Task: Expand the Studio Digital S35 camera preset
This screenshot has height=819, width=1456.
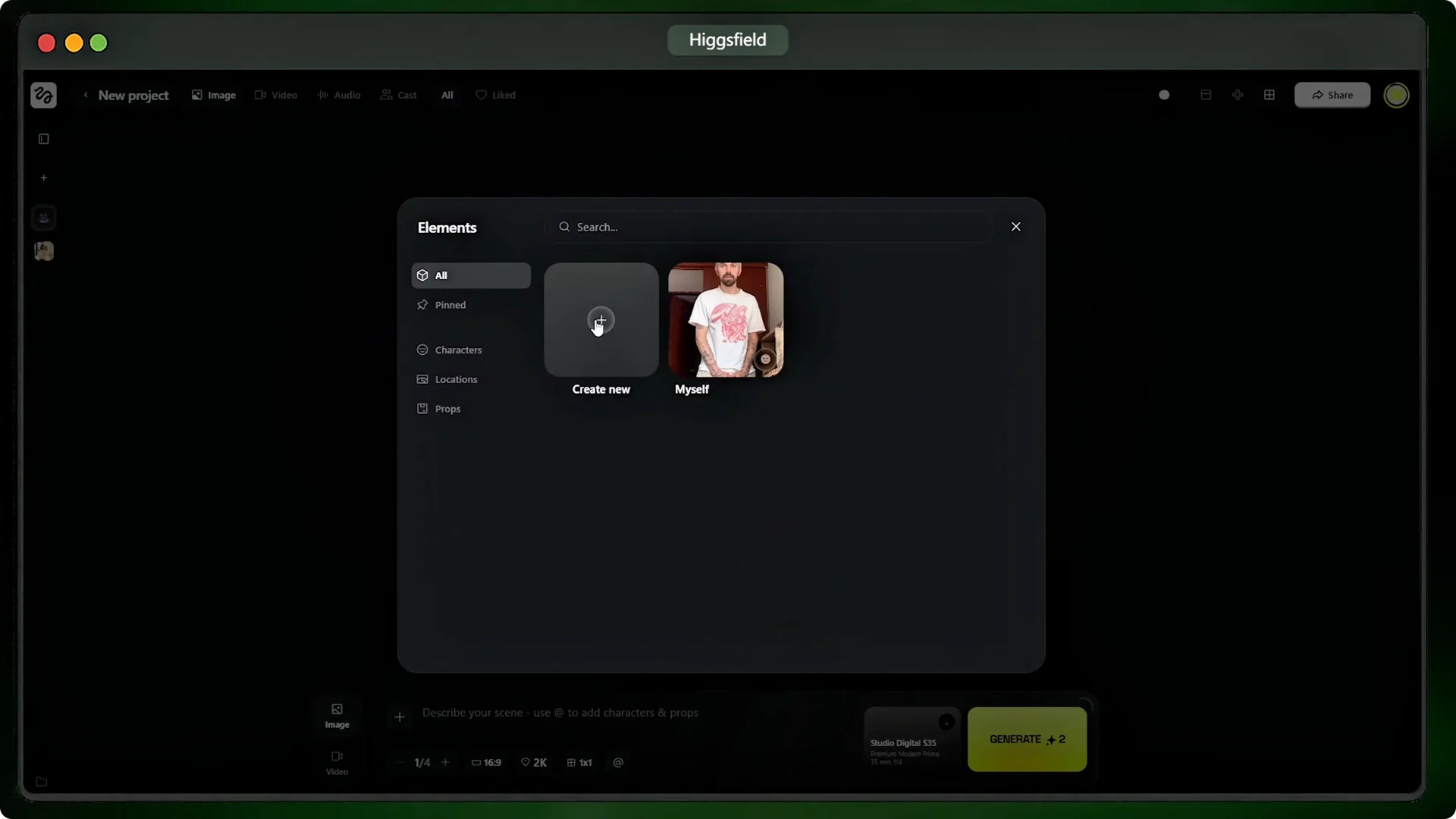Action: 946,722
